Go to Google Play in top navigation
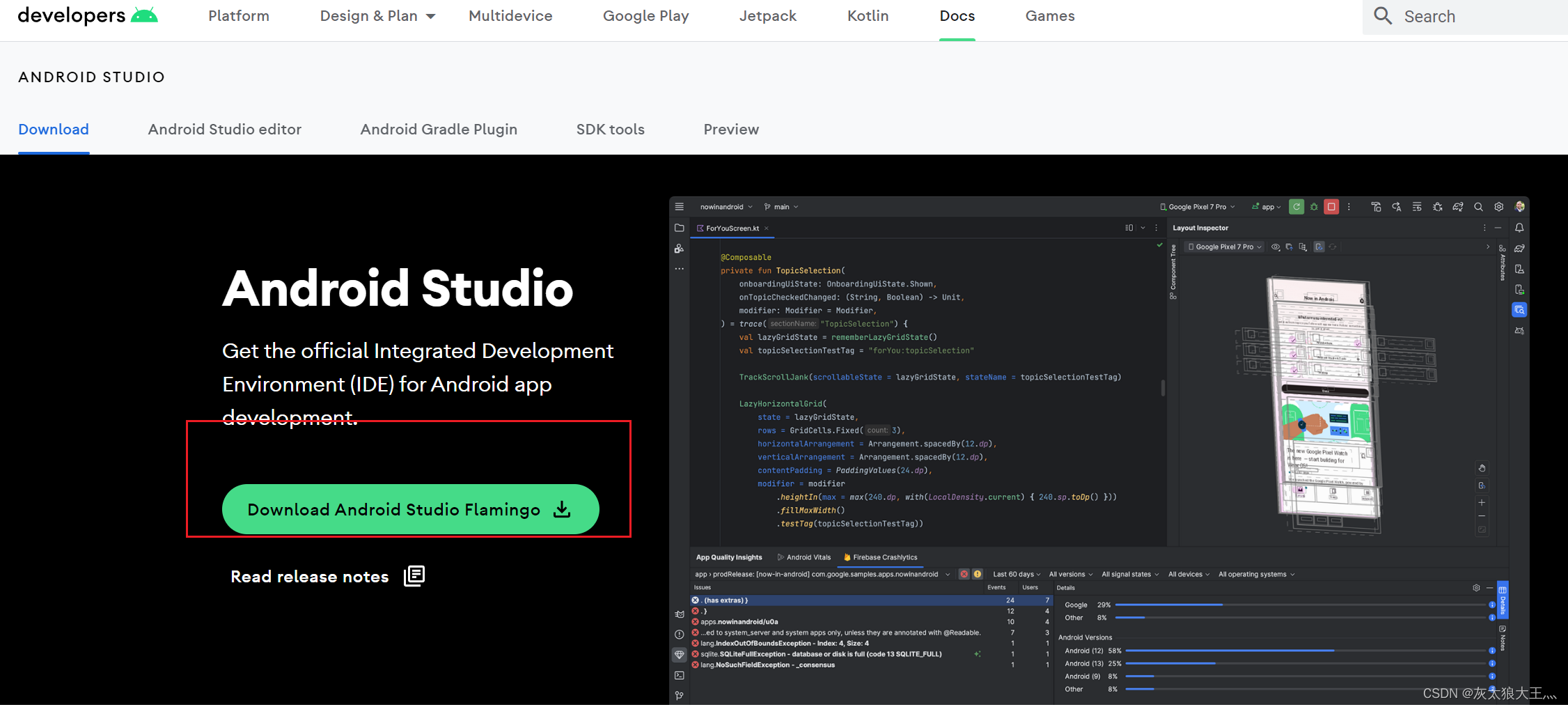Image resolution: width=1568 pixels, height=707 pixels. coord(646,16)
